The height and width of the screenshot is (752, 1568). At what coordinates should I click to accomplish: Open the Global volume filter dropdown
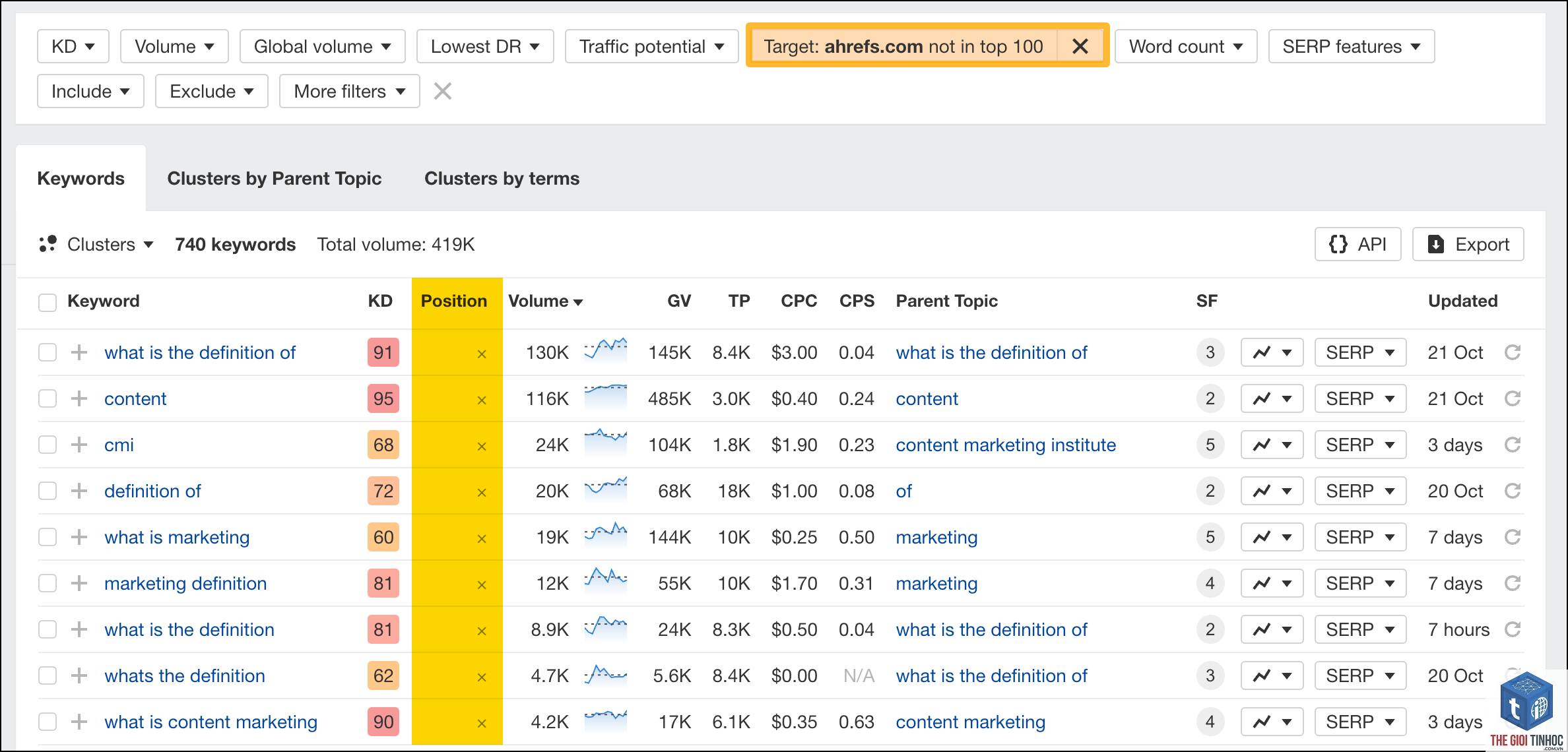pyautogui.click(x=323, y=46)
